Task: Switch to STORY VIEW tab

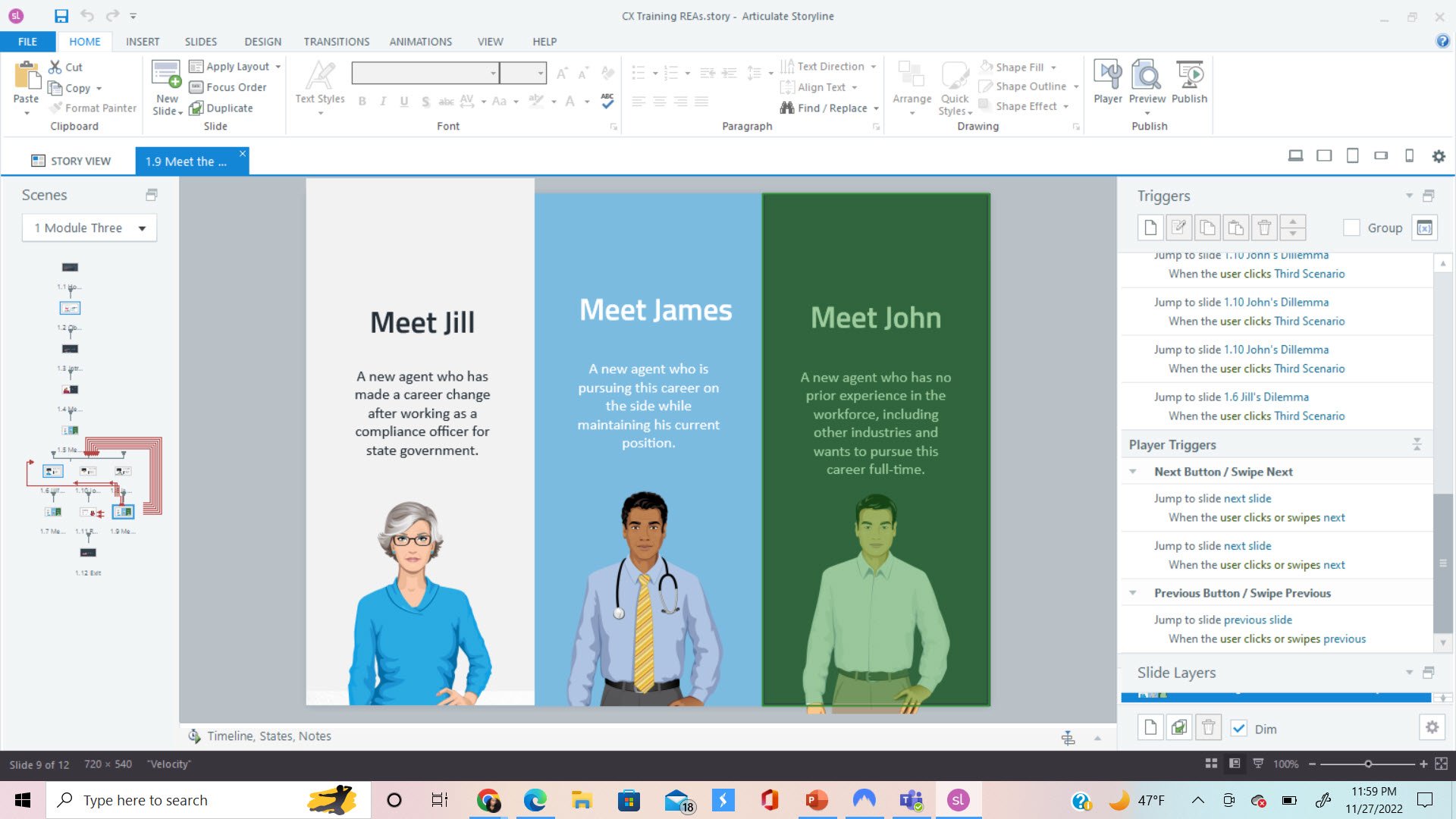Action: coord(71,161)
